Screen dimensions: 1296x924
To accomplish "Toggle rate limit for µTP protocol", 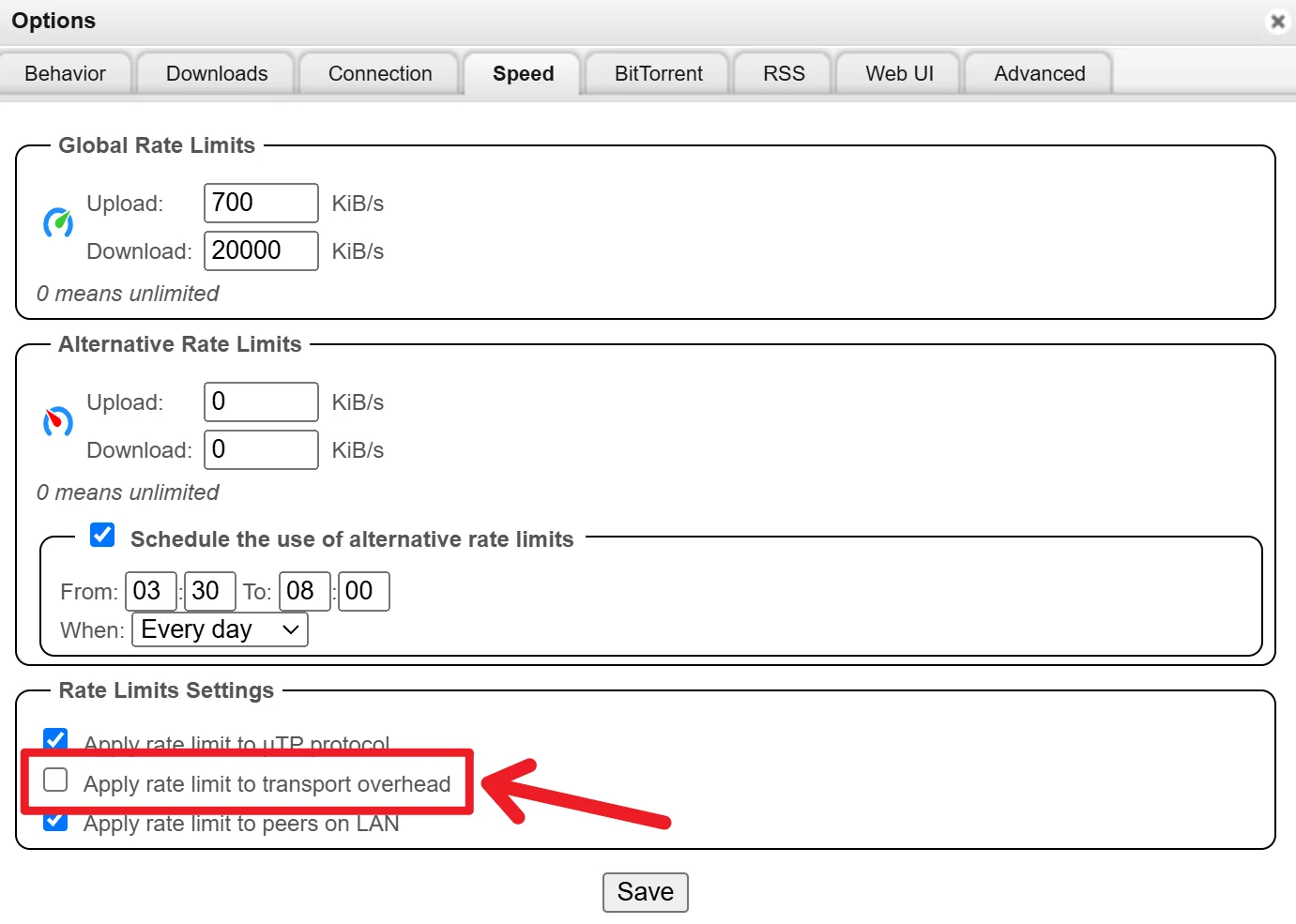I will click(55, 740).
